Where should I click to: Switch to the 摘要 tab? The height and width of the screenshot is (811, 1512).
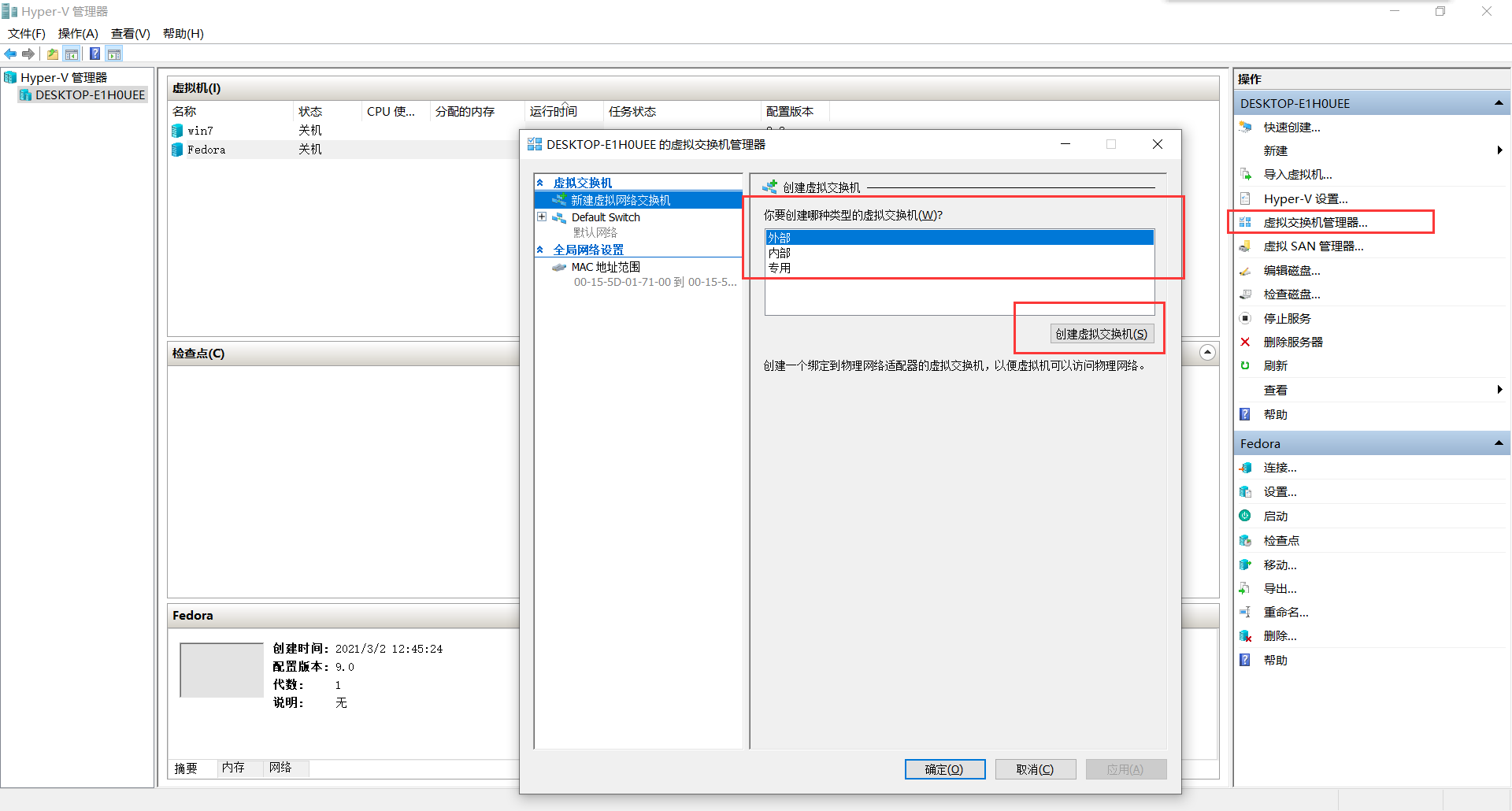click(186, 768)
